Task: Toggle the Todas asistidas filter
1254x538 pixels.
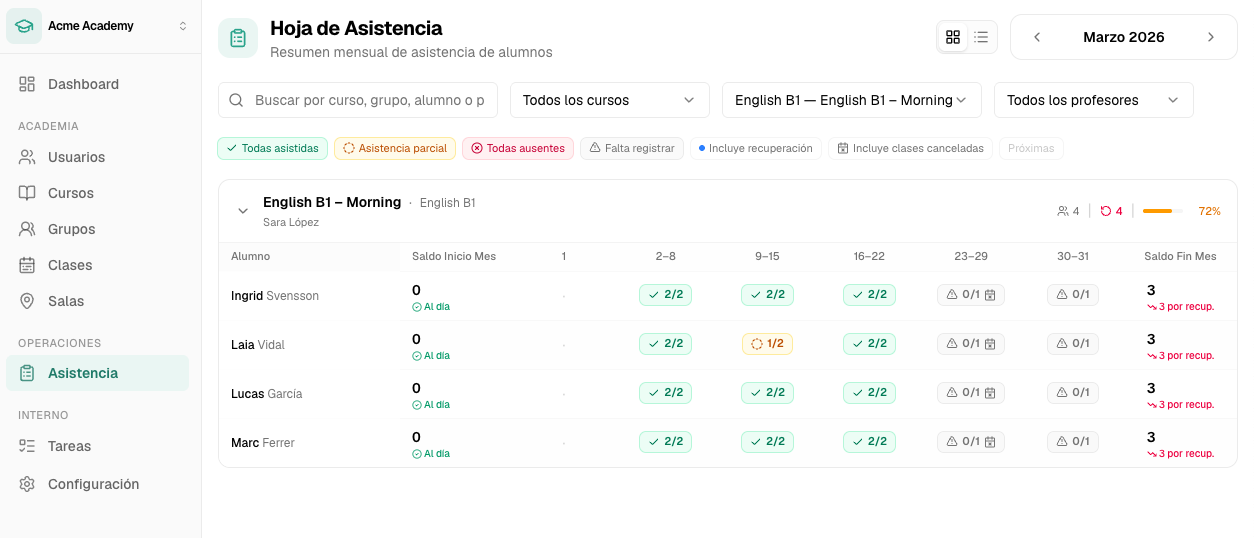Action: coord(273,148)
